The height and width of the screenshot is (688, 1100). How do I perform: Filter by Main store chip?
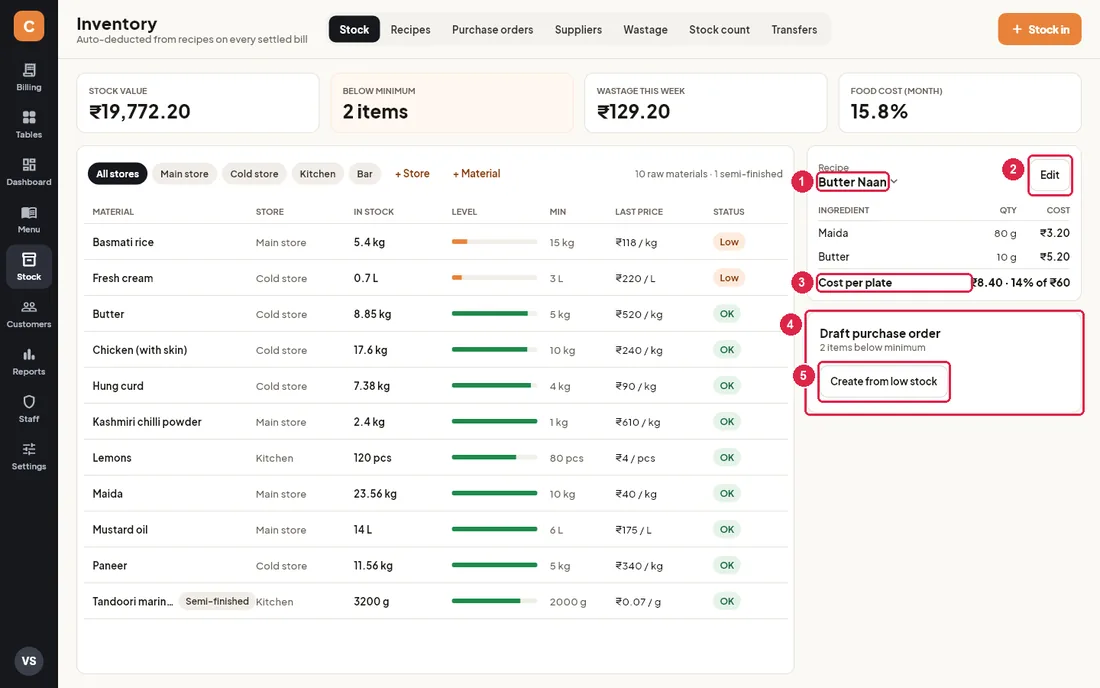185,174
